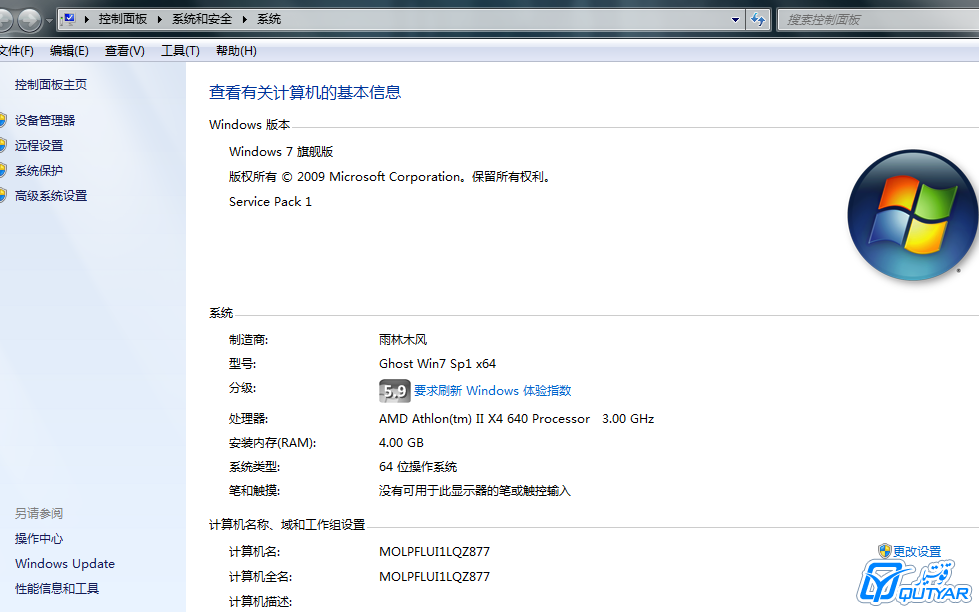Click computer name MOLPFLUI1LQZ877 in 计算机名 row
Screen dimensions: 979x612
point(435,551)
